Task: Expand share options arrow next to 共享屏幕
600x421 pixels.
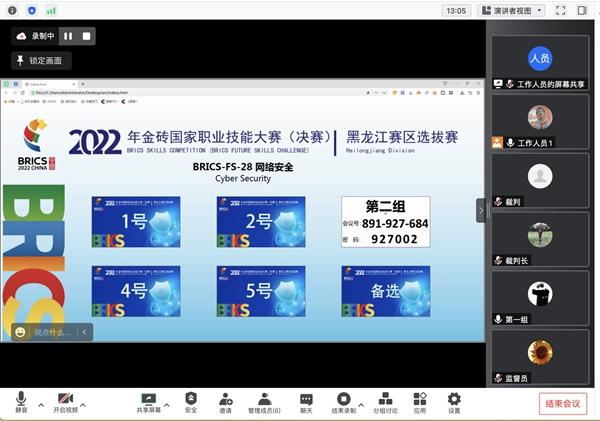Action: [167, 405]
